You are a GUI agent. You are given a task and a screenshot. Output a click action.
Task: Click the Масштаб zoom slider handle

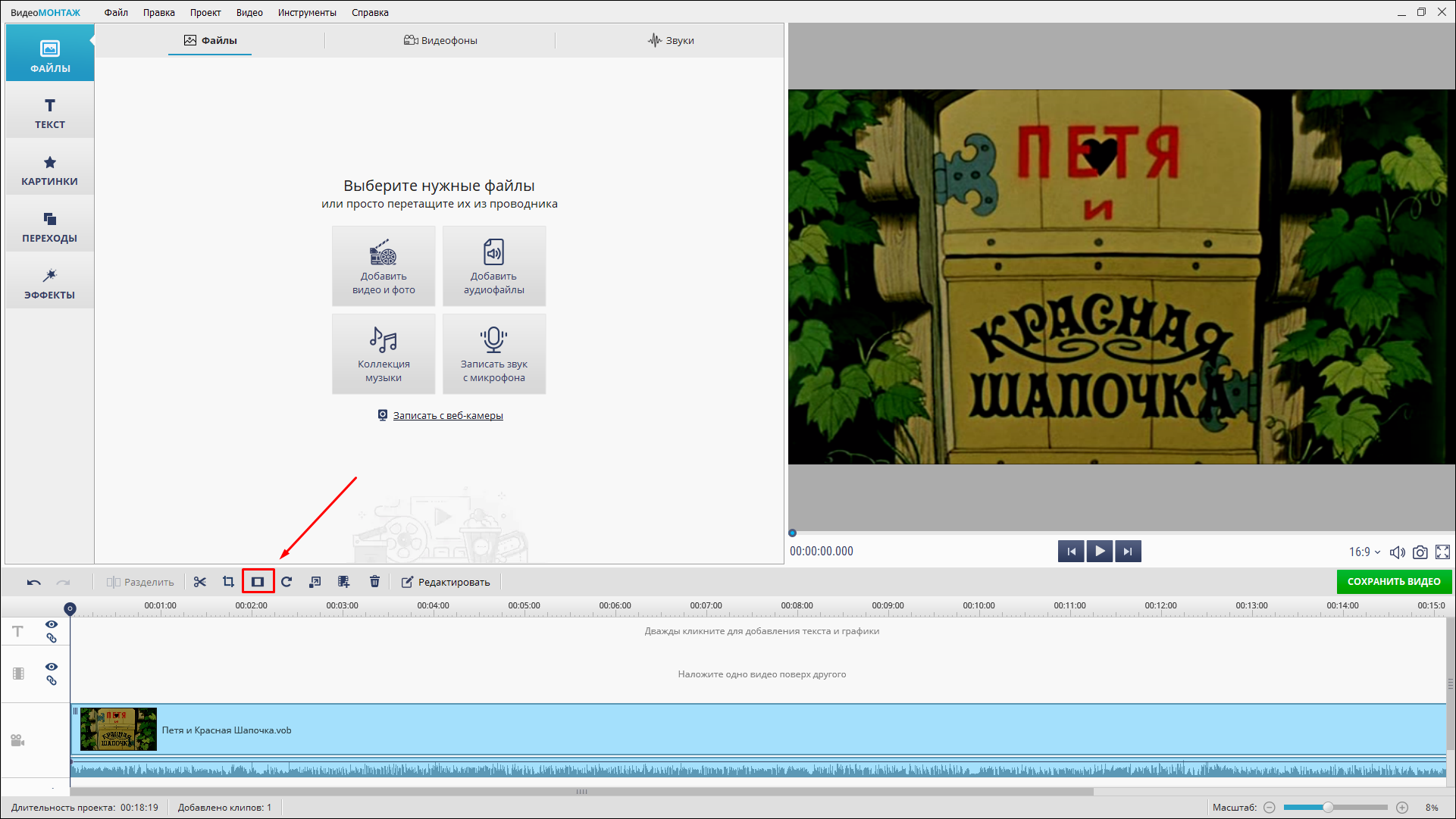(1328, 808)
